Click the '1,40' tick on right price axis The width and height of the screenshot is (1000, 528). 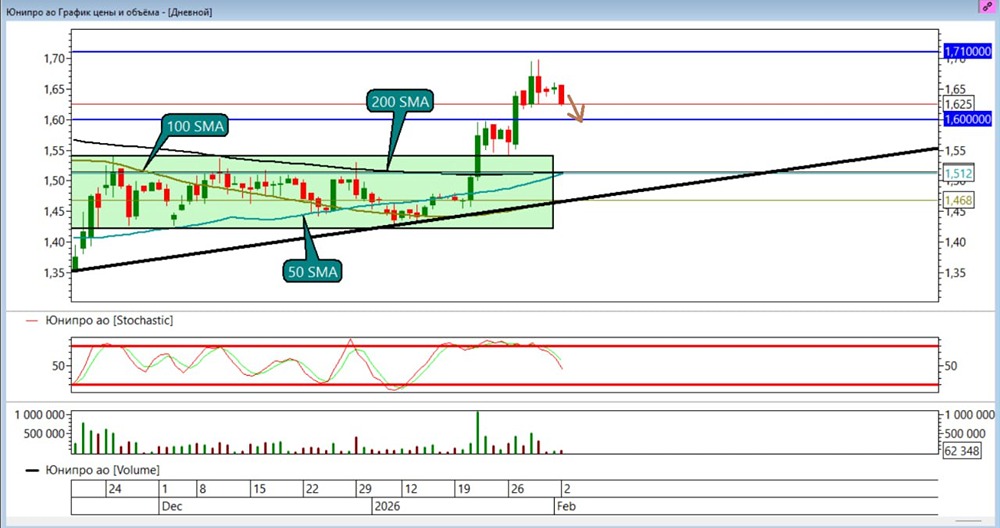tap(955, 242)
